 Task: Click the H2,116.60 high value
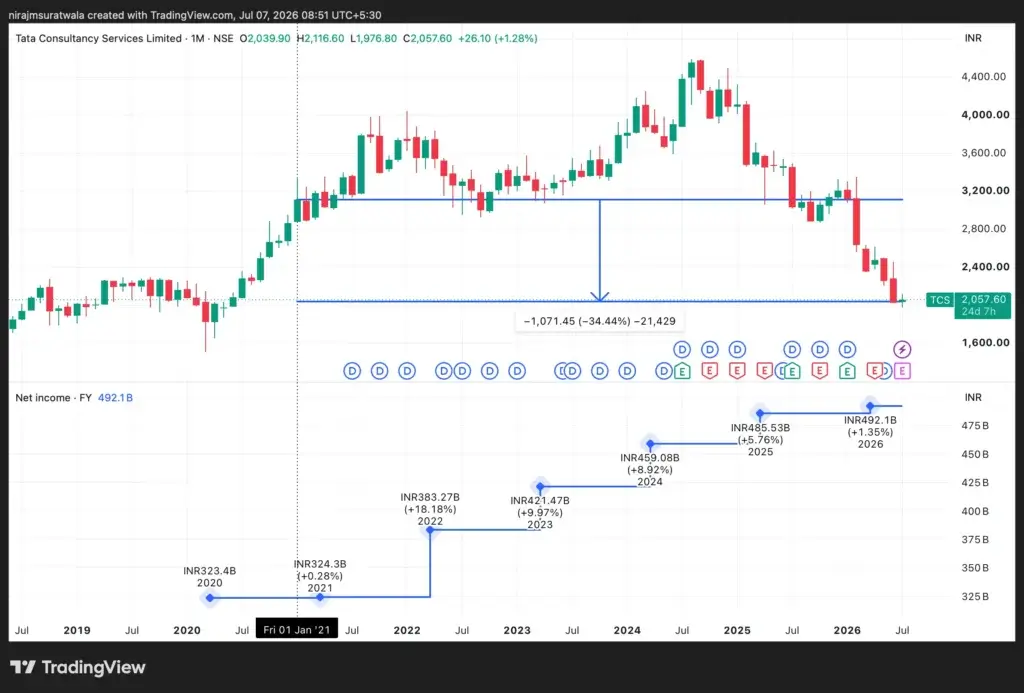point(320,39)
